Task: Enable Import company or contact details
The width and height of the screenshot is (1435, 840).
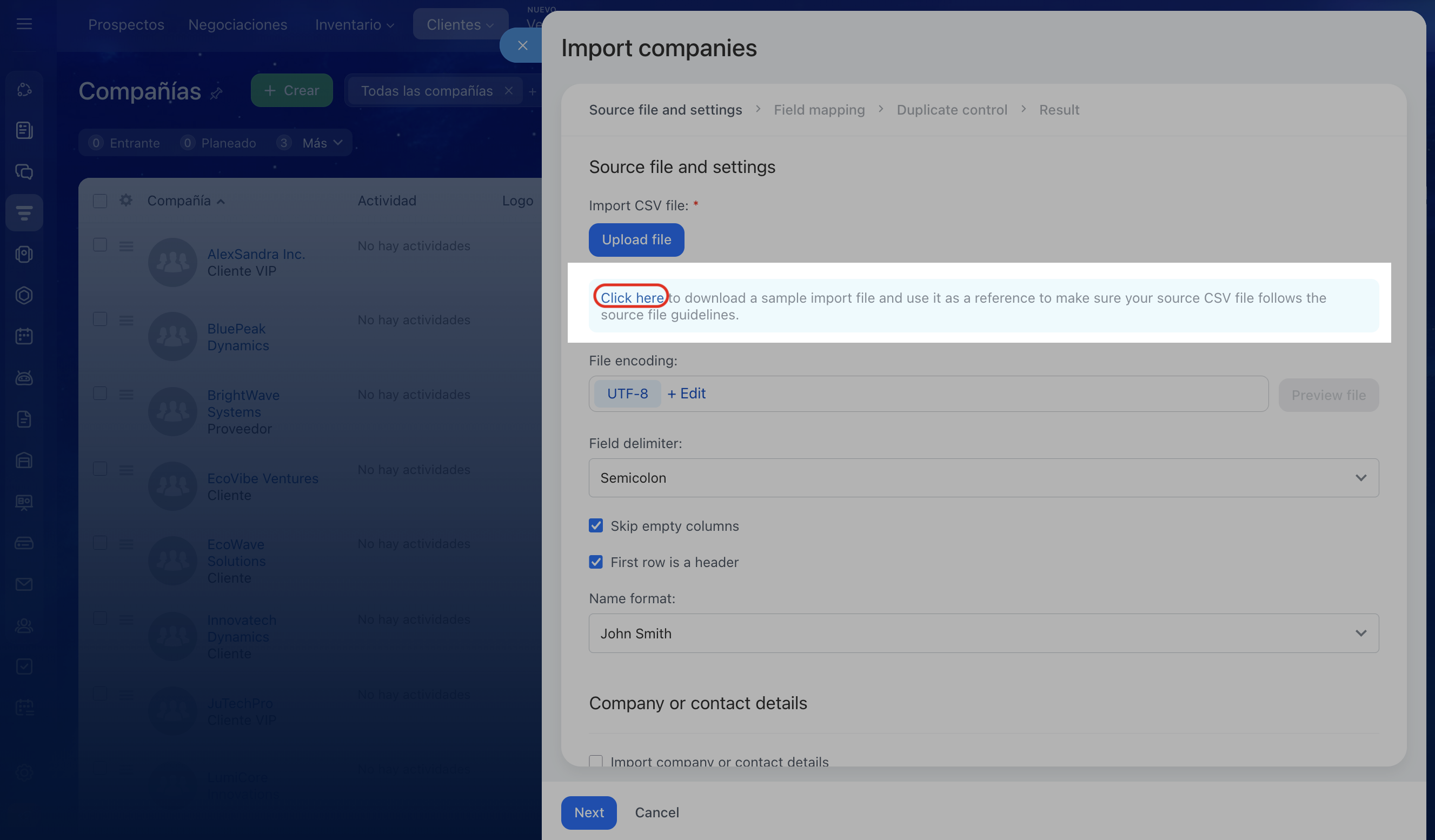Action: click(596, 761)
